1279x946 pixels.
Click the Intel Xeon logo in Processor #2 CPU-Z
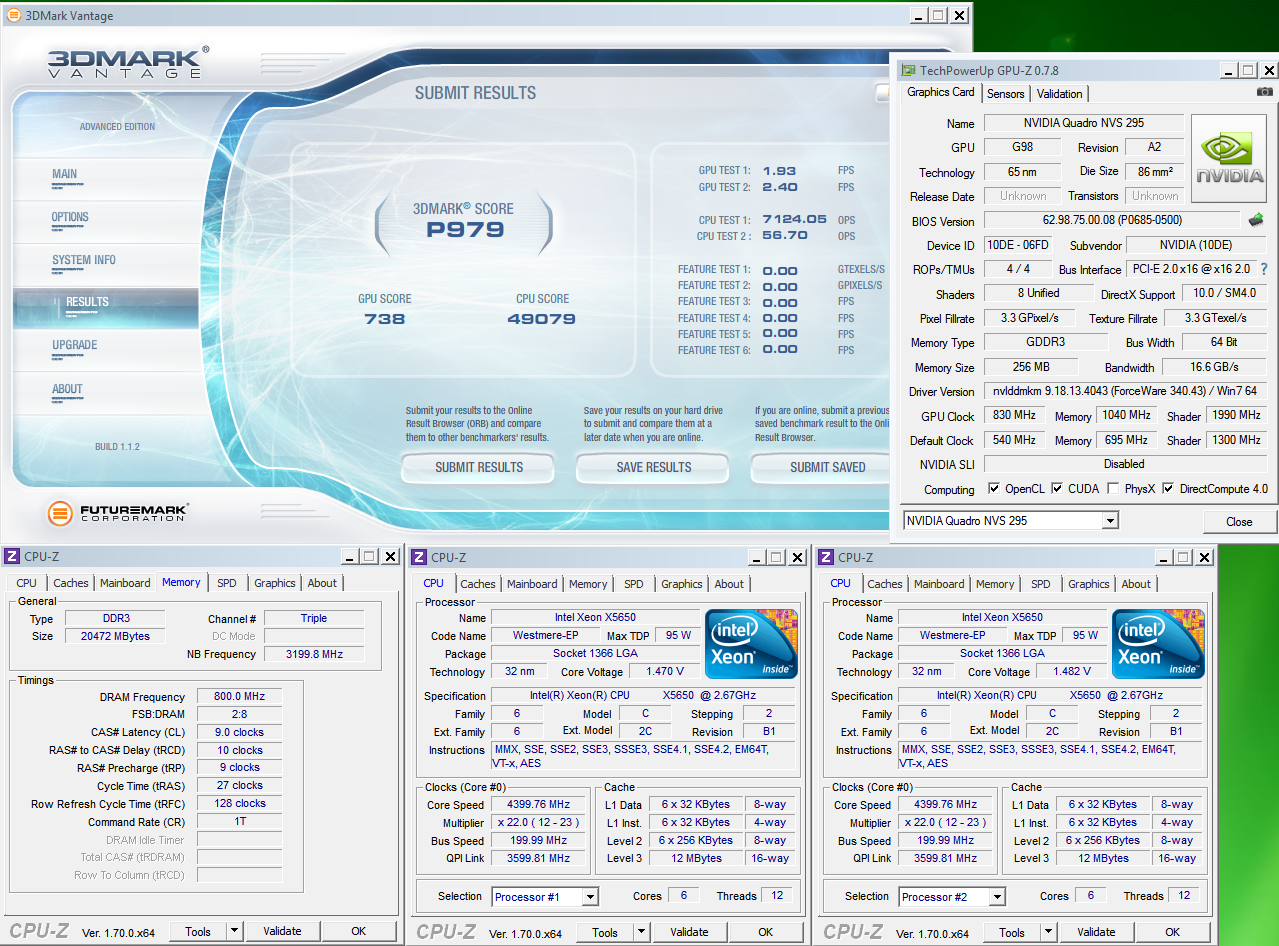point(1158,644)
